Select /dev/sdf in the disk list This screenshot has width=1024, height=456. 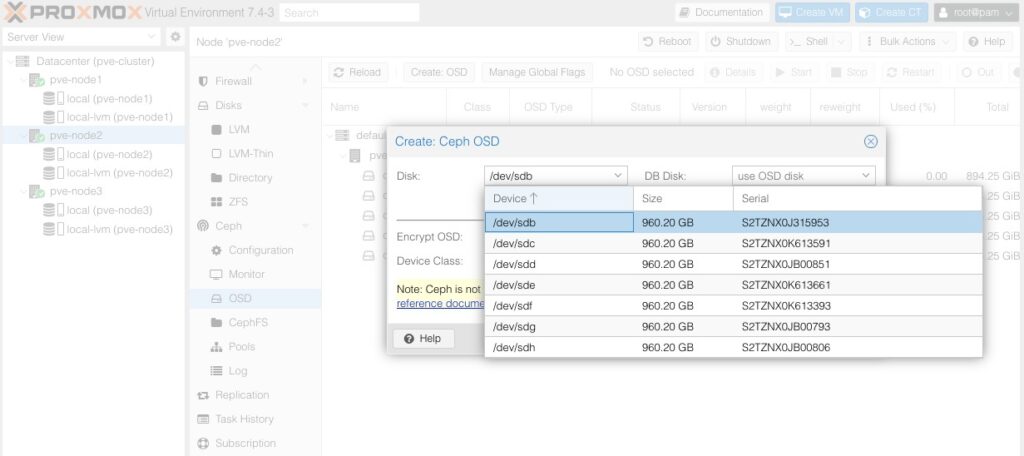click(733, 306)
